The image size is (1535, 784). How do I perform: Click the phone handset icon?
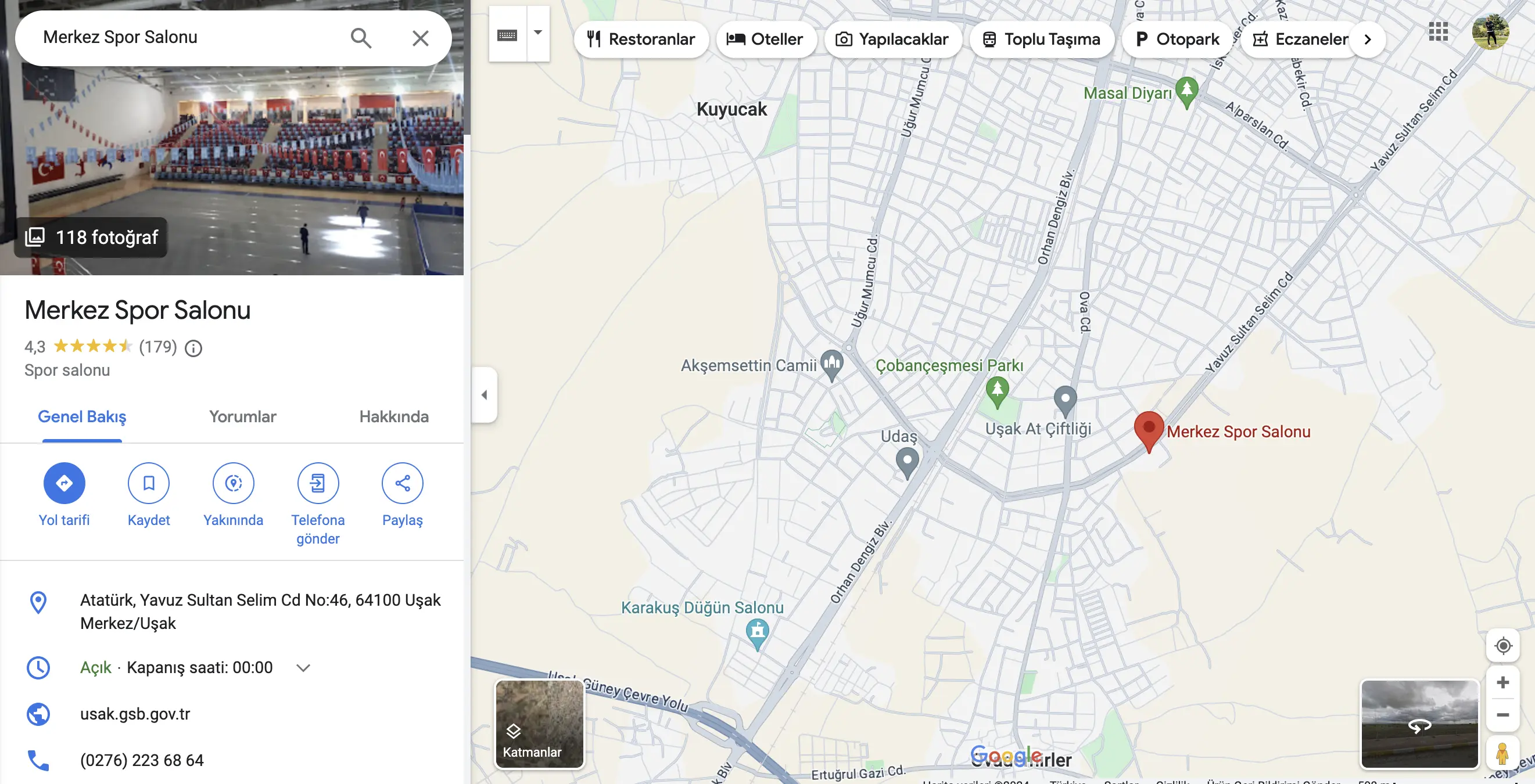(x=38, y=761)
